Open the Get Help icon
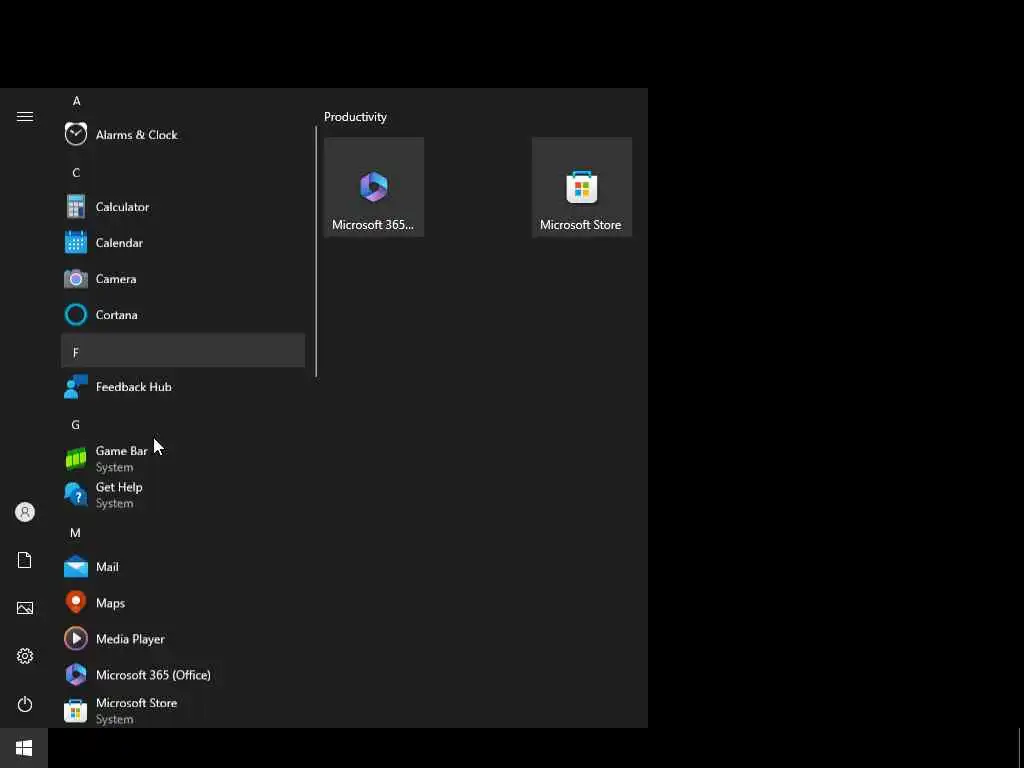The height and width of the screenshot is (768, 1024). coord(76,494)
